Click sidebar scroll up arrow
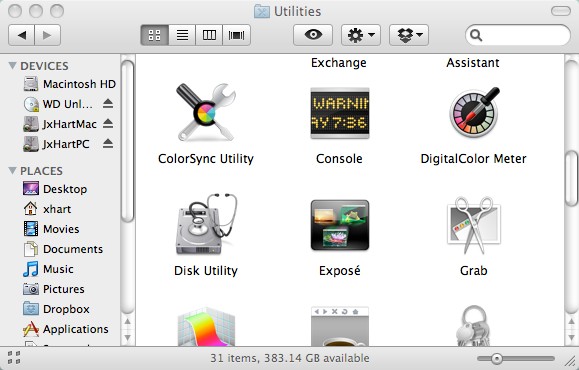Viewport: 579px width, 370px height. 128,321
